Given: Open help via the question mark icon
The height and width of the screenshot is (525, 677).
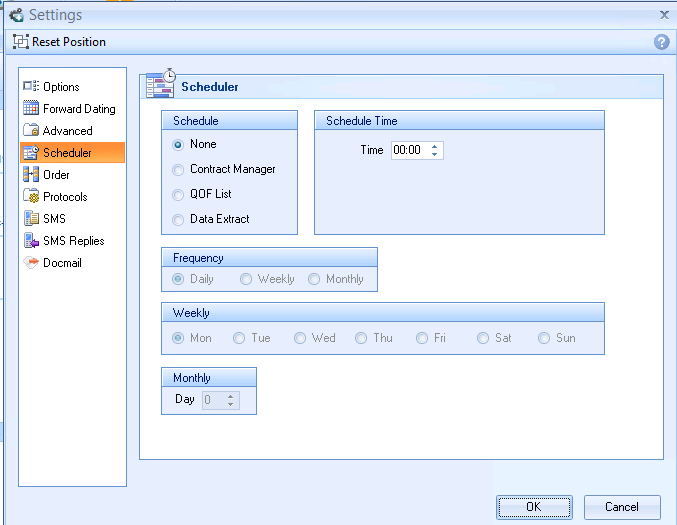Looking at the screenshot, I should coord(661,42).
